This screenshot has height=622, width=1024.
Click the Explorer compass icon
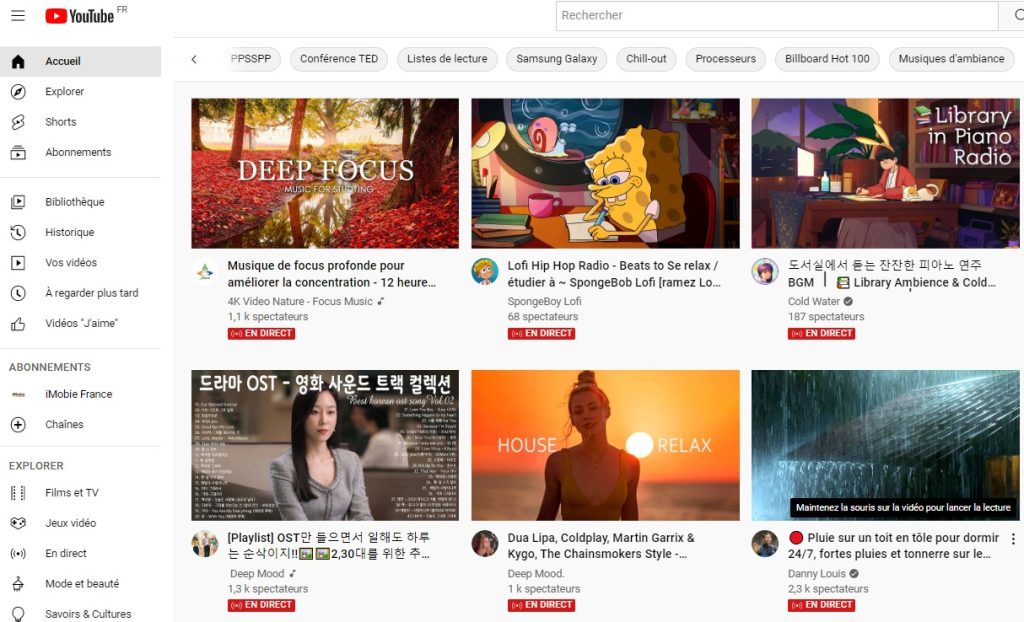(x=18, y=91)
